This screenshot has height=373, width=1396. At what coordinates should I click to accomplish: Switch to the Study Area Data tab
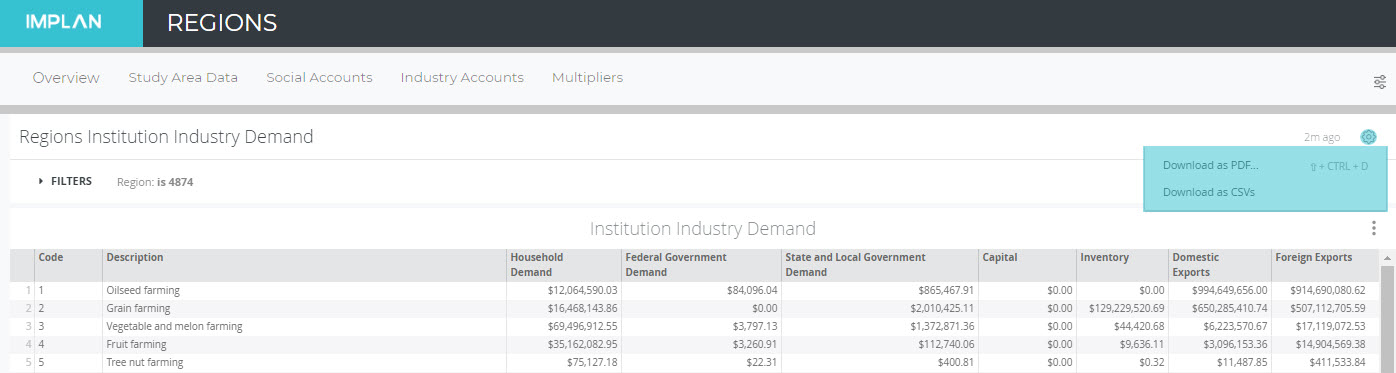183,77
